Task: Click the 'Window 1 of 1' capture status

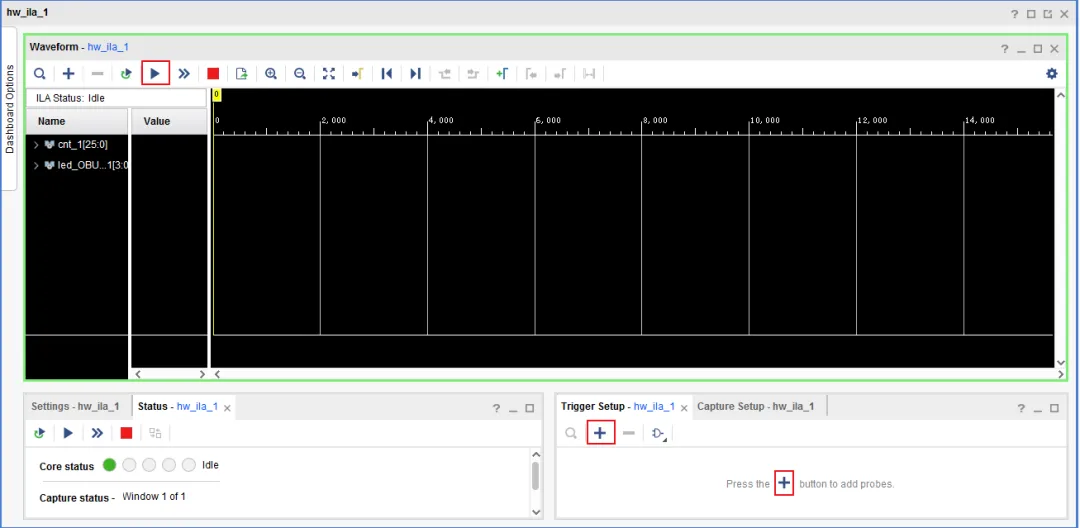Action: tap(154, 496)
